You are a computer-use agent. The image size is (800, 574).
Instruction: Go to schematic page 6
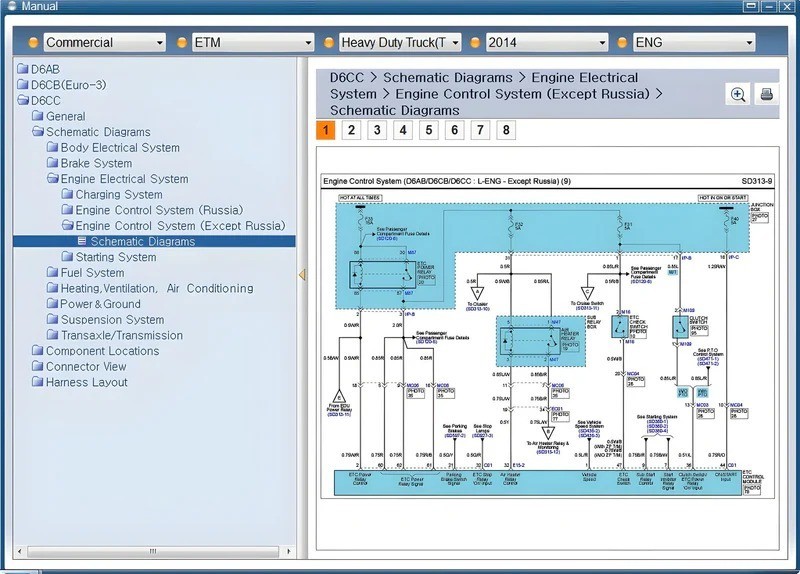(x=455, y=130)
